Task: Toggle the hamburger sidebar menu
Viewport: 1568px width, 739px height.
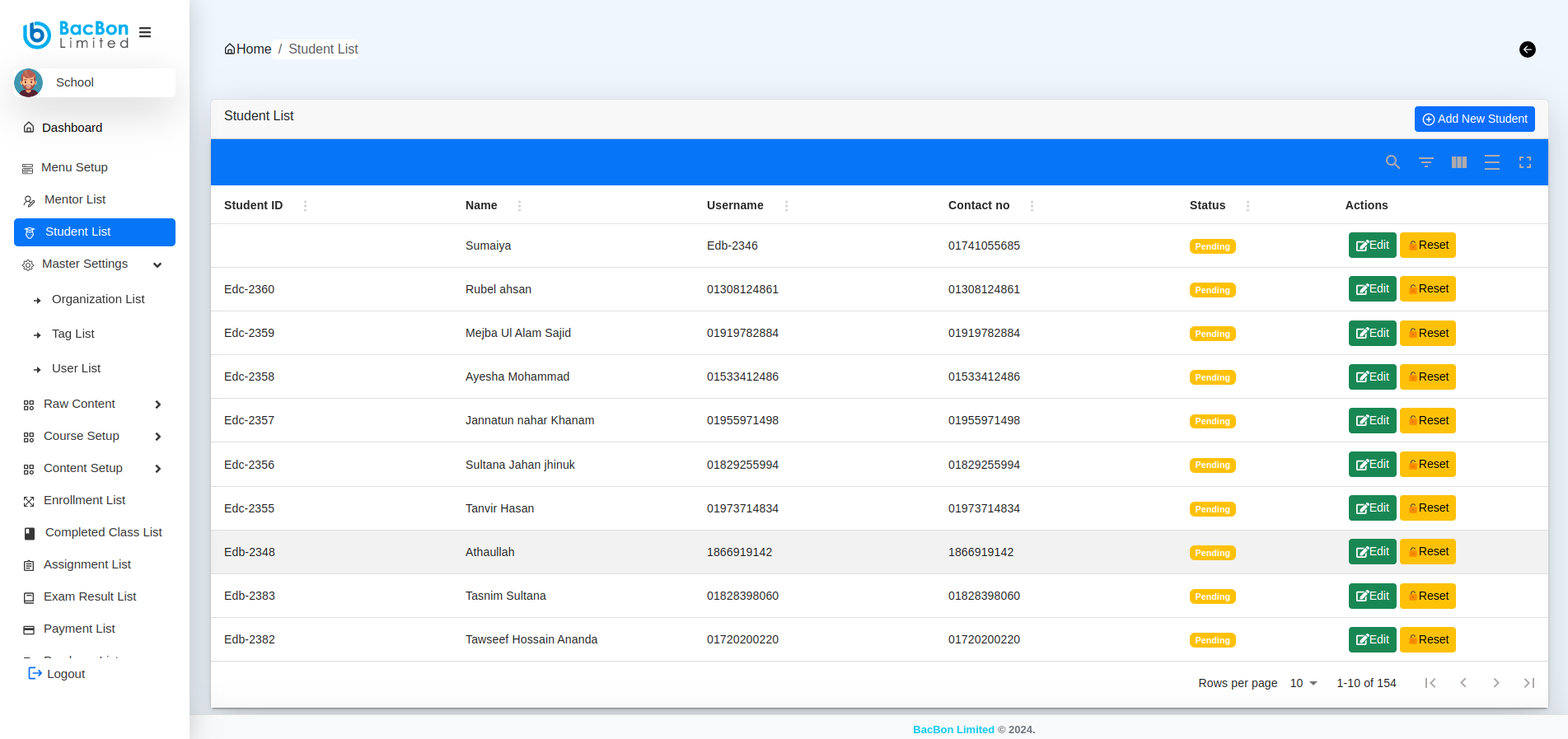Action: 145,33
